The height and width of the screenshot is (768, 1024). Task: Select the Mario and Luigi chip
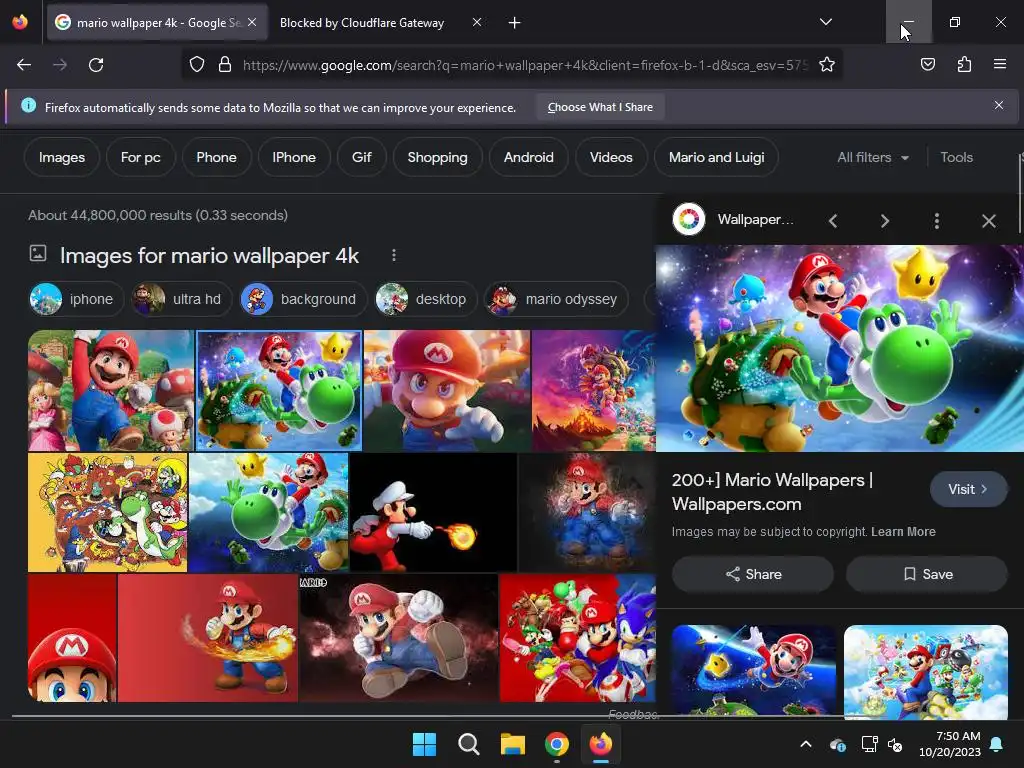[x=716, y=157]
